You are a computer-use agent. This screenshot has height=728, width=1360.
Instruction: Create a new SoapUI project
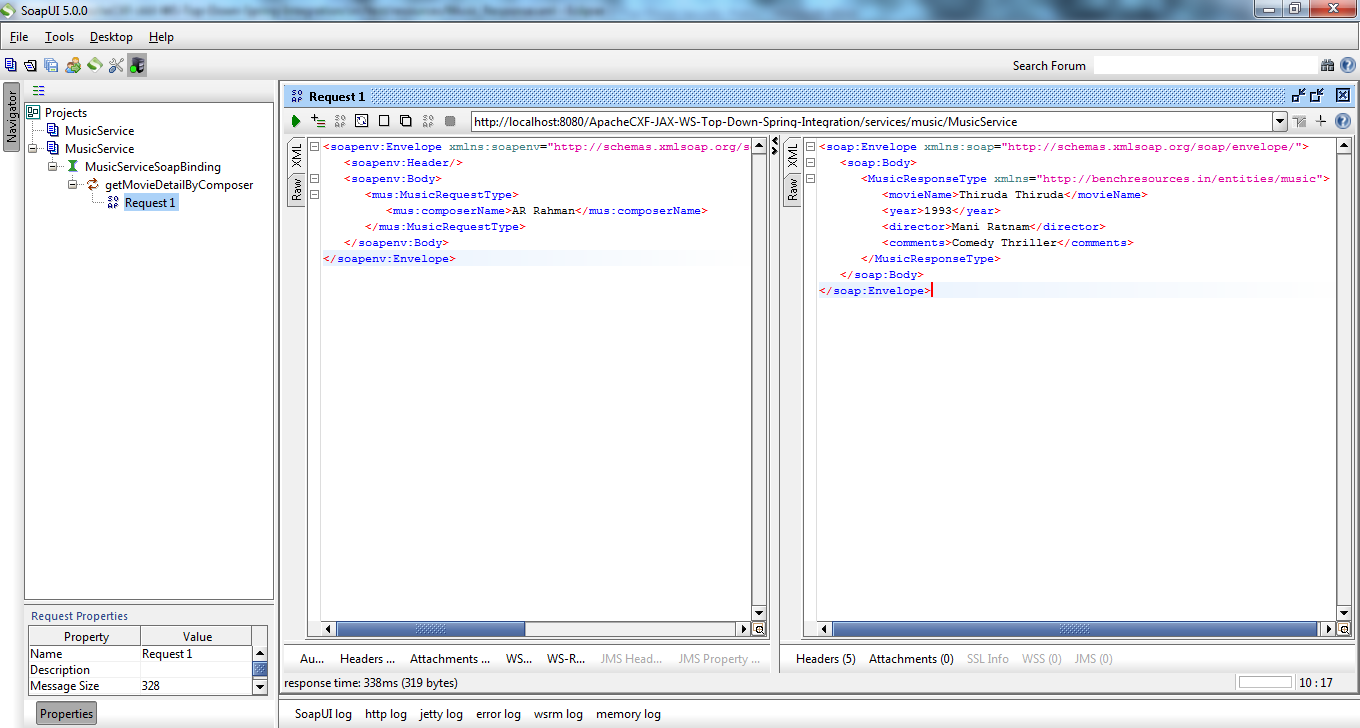tap(10, 63)
